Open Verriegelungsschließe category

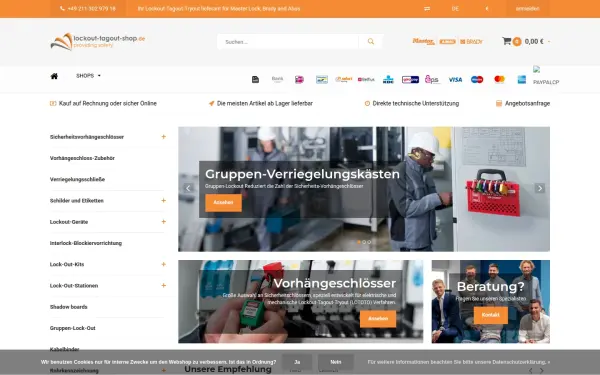77,179
